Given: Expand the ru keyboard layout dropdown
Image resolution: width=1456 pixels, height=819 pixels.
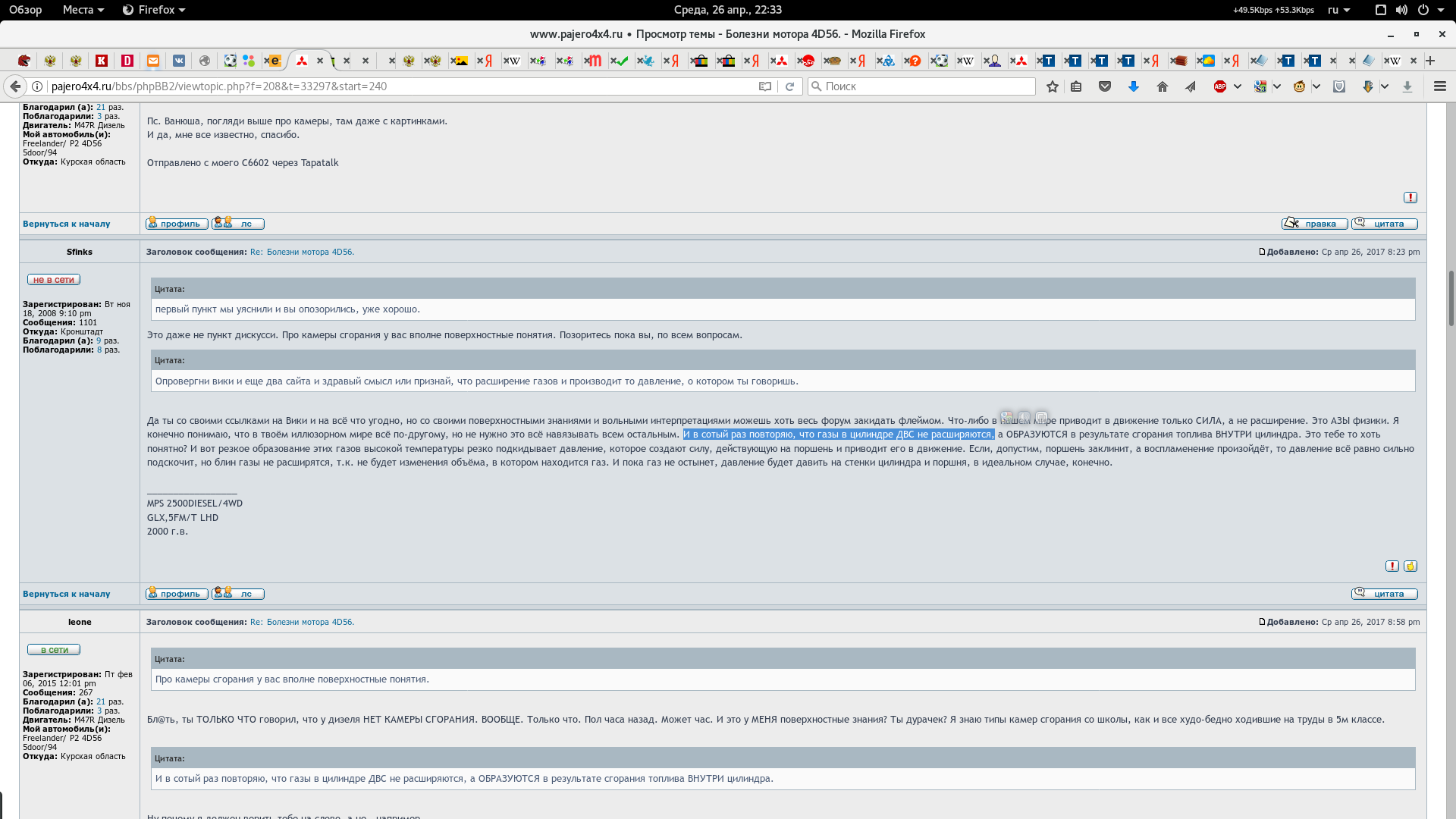Looking at the screenshot, I should pyautogui.click(x=1338, y=10).
